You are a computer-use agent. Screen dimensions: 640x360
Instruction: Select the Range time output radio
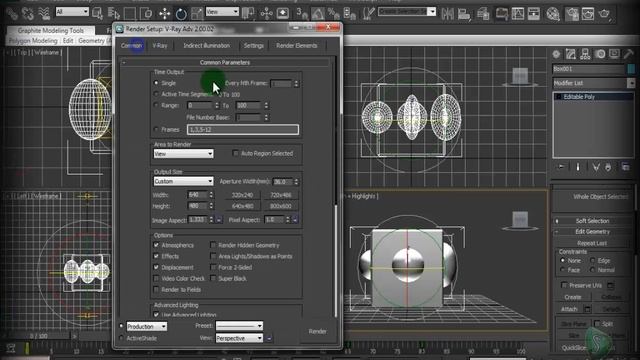[x=156, y=105]
